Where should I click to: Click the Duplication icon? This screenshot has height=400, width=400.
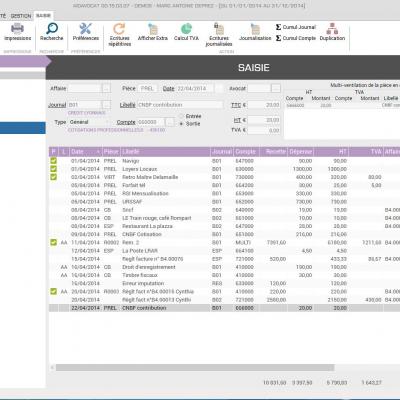pos(332,29)
